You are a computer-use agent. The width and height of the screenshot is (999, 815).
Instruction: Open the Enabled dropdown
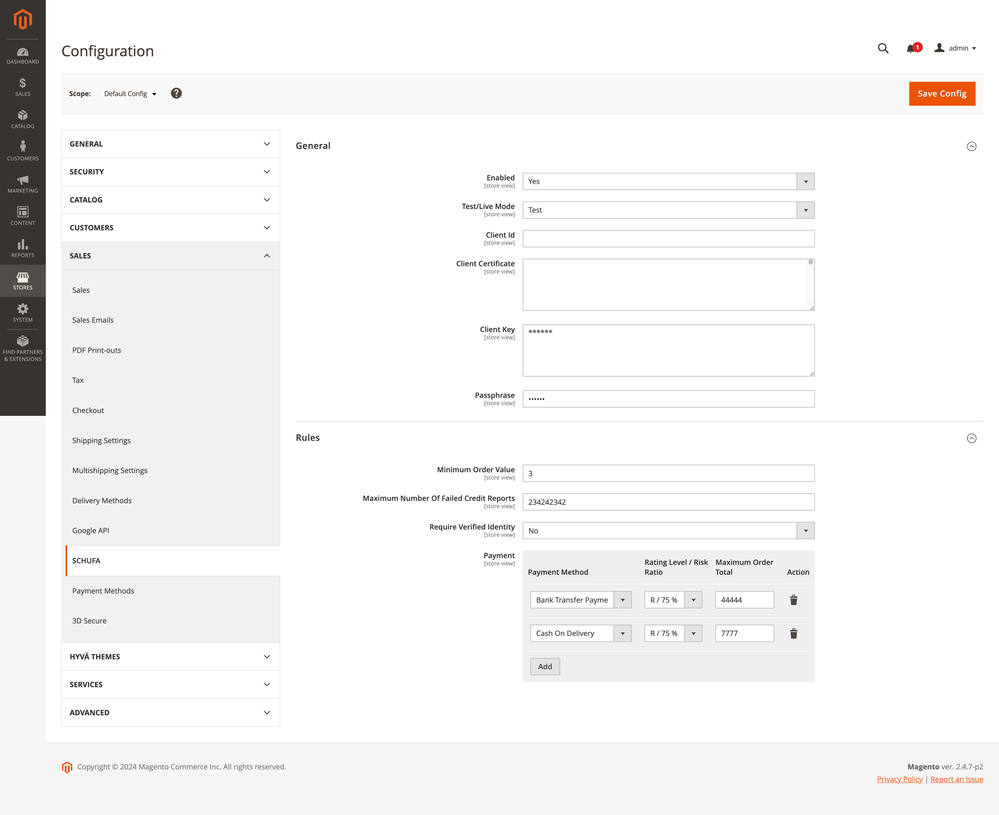[668, 181]
